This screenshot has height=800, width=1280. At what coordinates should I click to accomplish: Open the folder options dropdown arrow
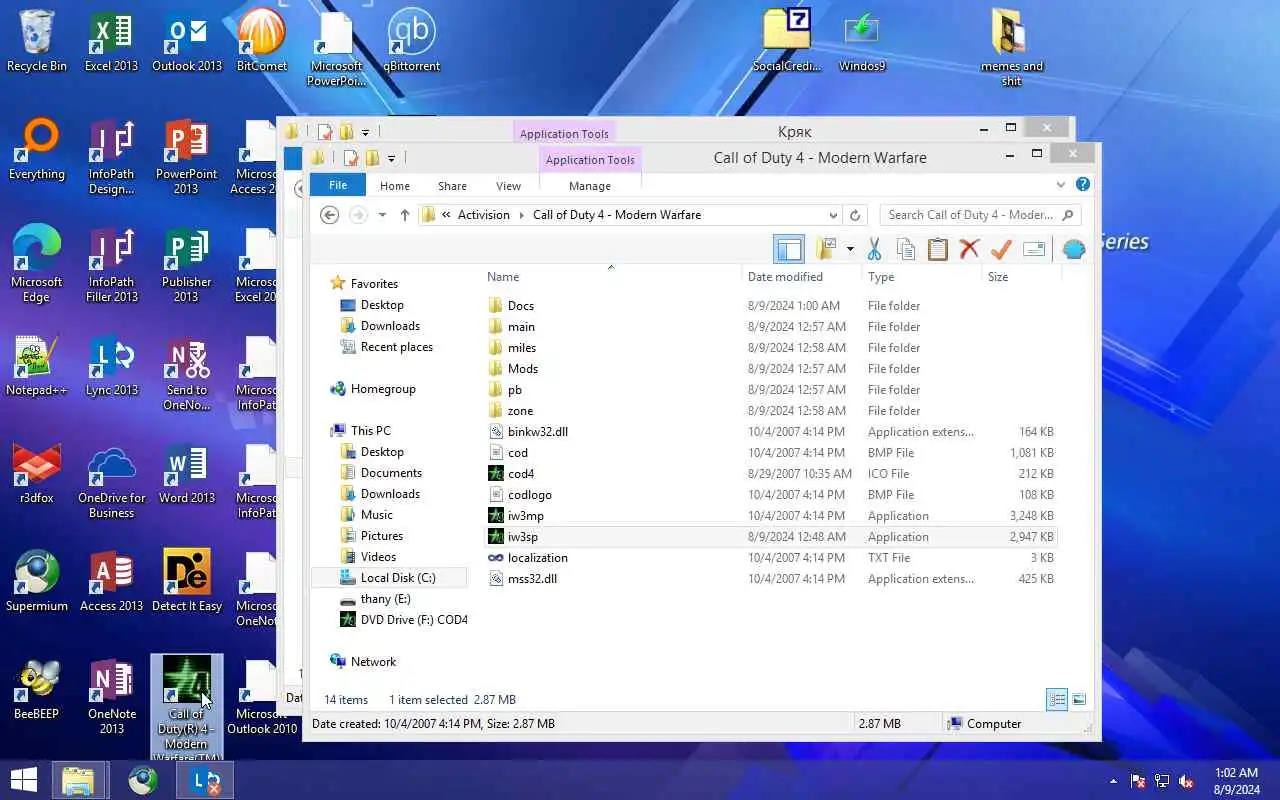coord(850,249)
